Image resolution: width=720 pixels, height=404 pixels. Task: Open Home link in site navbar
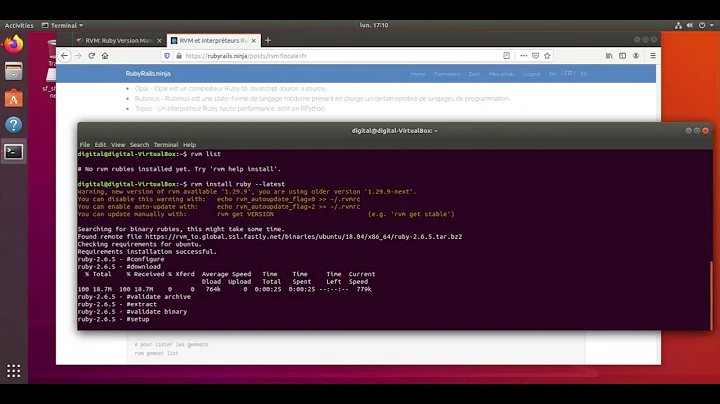(x=418, y=74)
